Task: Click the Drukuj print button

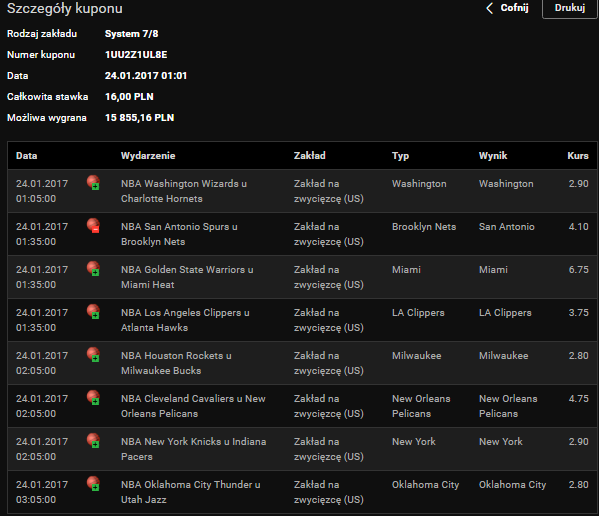Action: pos(570,8)
